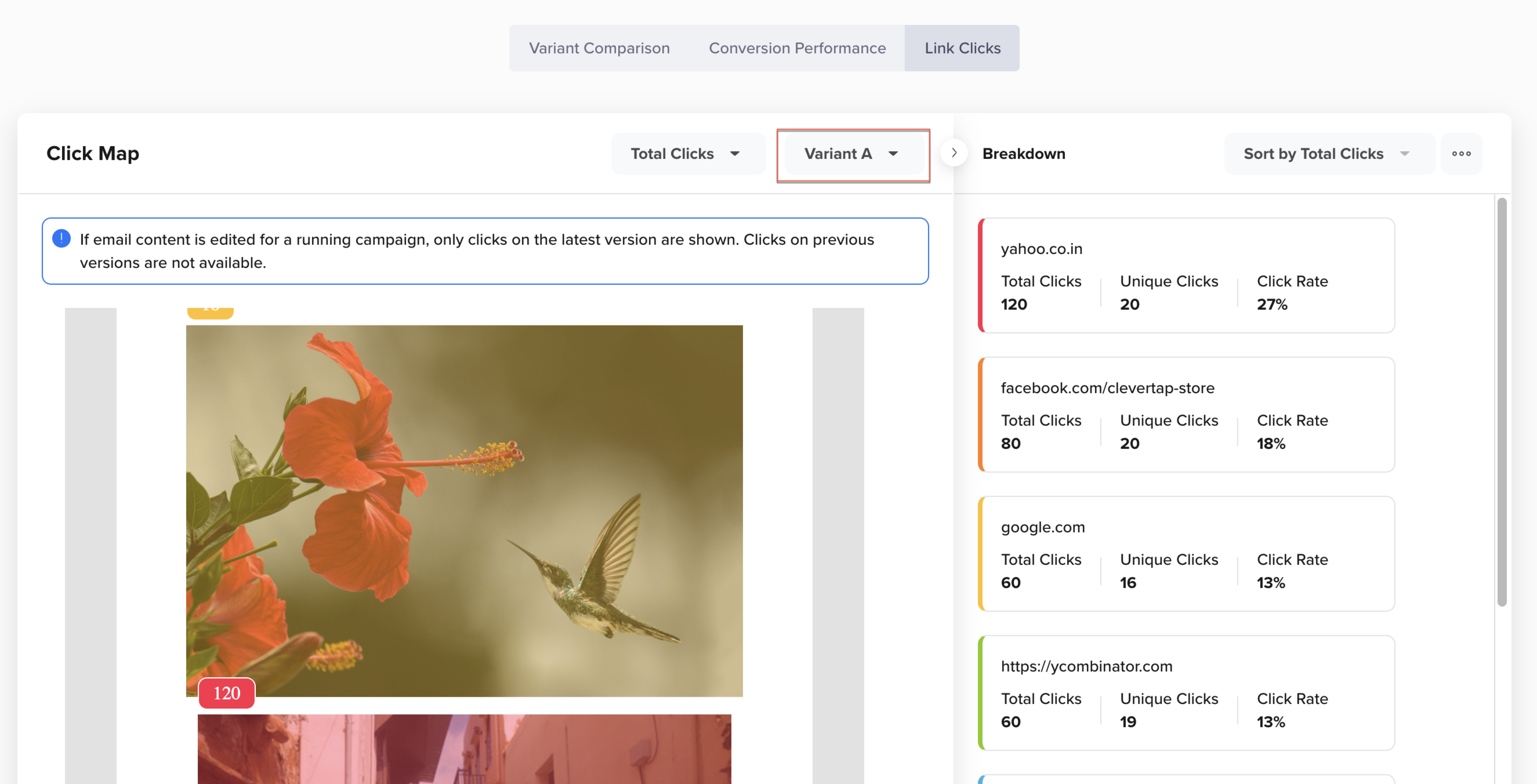Click the red color bar on the yahoo card
Screen dimensions: 1537x784
pos(981,275)
